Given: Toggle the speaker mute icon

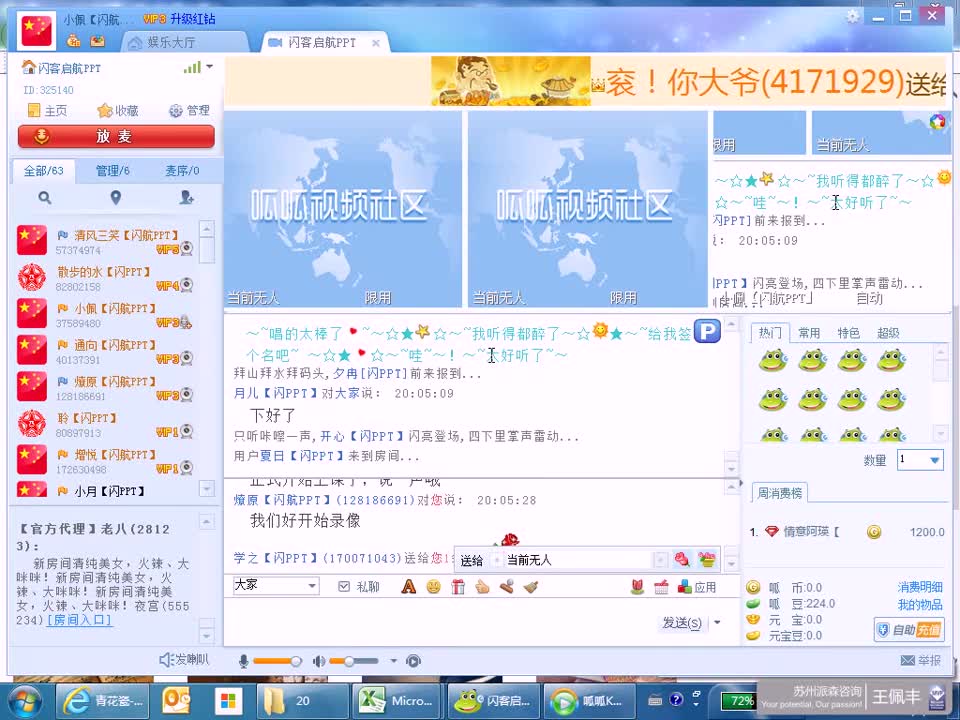Looking at the screenshot, I should pos(319,661).
